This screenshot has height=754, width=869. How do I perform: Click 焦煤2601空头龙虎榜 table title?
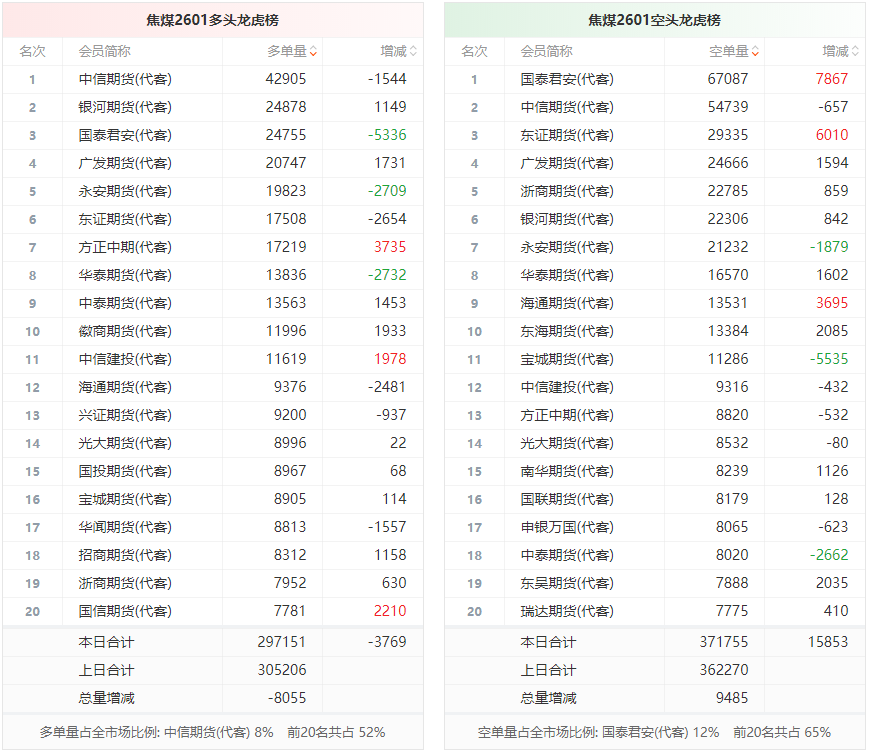tap(654, 21)
